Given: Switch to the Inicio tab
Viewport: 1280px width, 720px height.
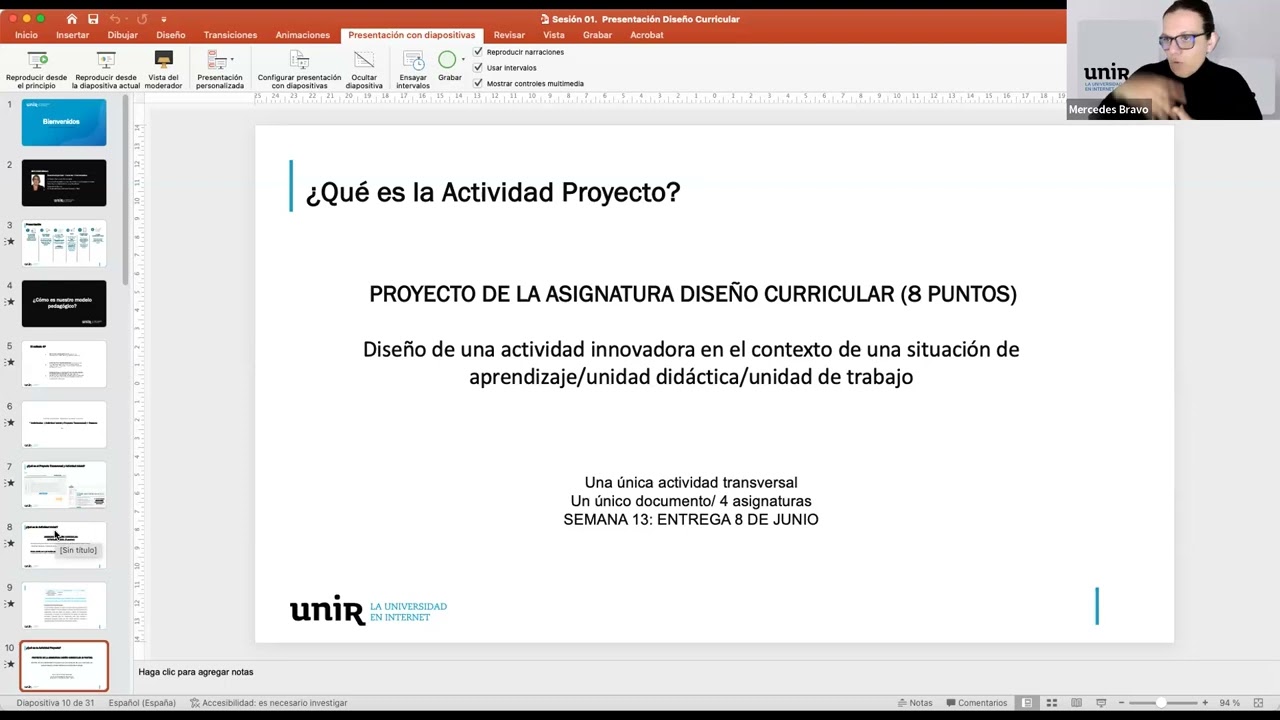Looking at the screenshot, I should (26, 35).
